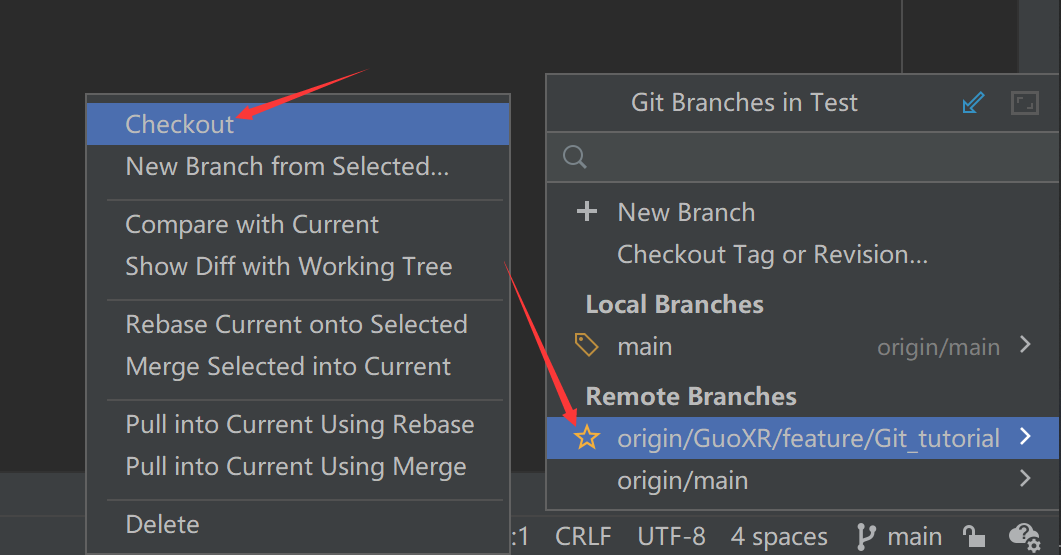This screenshot has height=555, width=1061.
Task: Expand origin/GuoXR/feature/Git_tutorial submenu arrow
Action: tap(1024, 438)
